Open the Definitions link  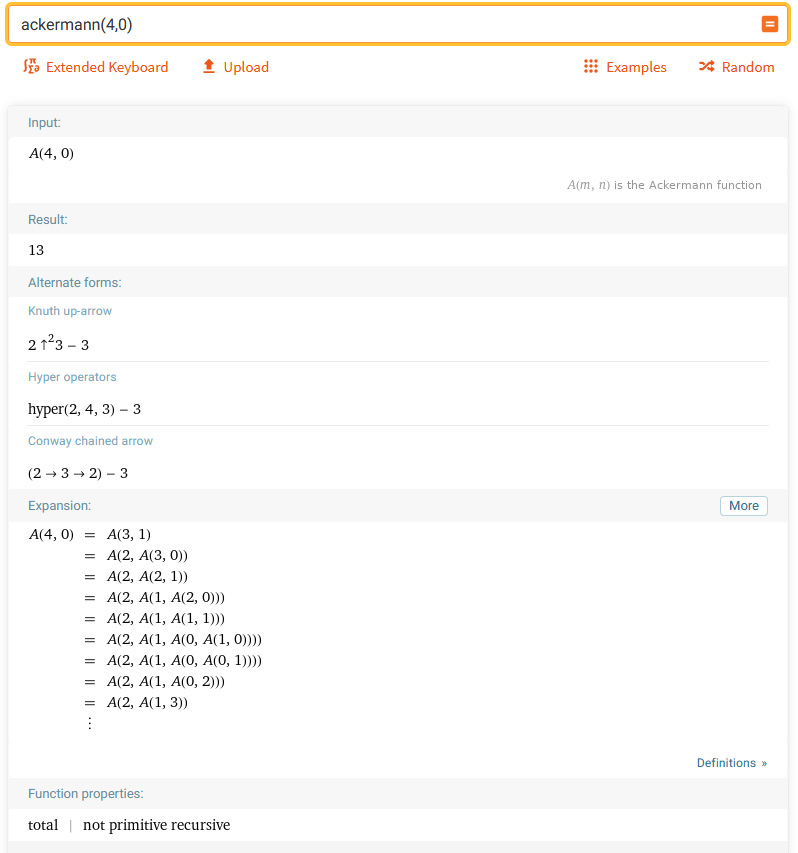click(x=726, y=763)
